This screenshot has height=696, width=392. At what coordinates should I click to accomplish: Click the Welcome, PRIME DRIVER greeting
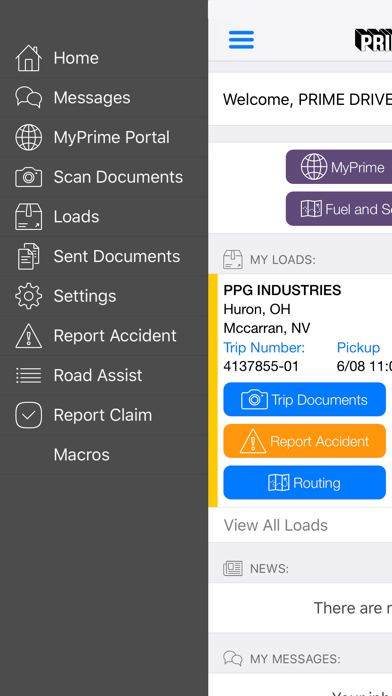[307, 99]
